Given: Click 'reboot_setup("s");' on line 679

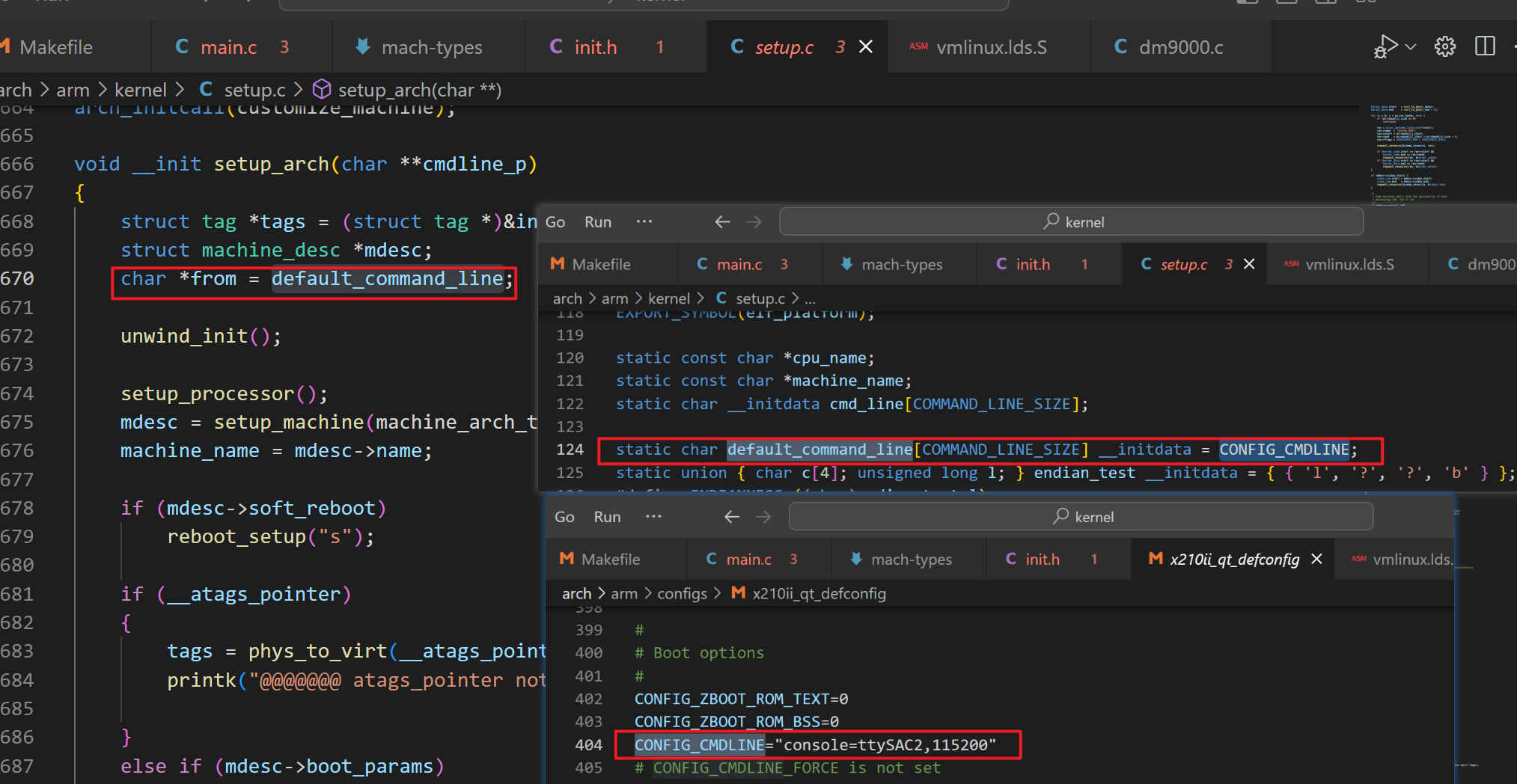Looking at the screenshot, I should click(271, 537).
